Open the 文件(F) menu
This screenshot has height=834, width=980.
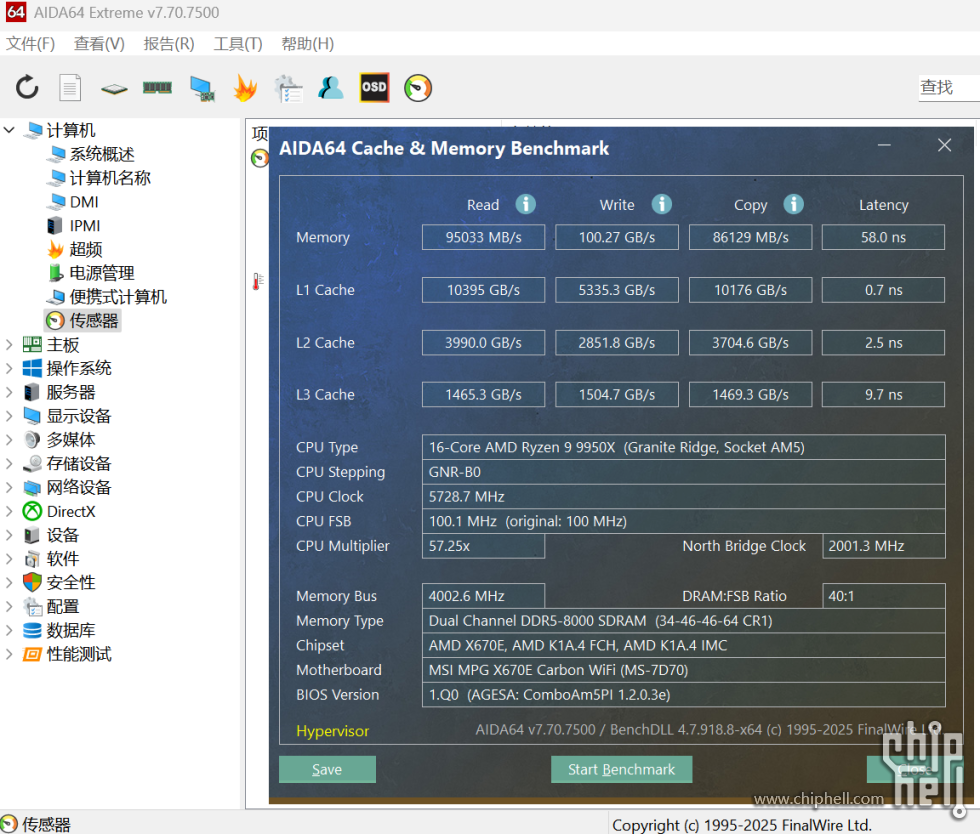click(x=31, y=44)
